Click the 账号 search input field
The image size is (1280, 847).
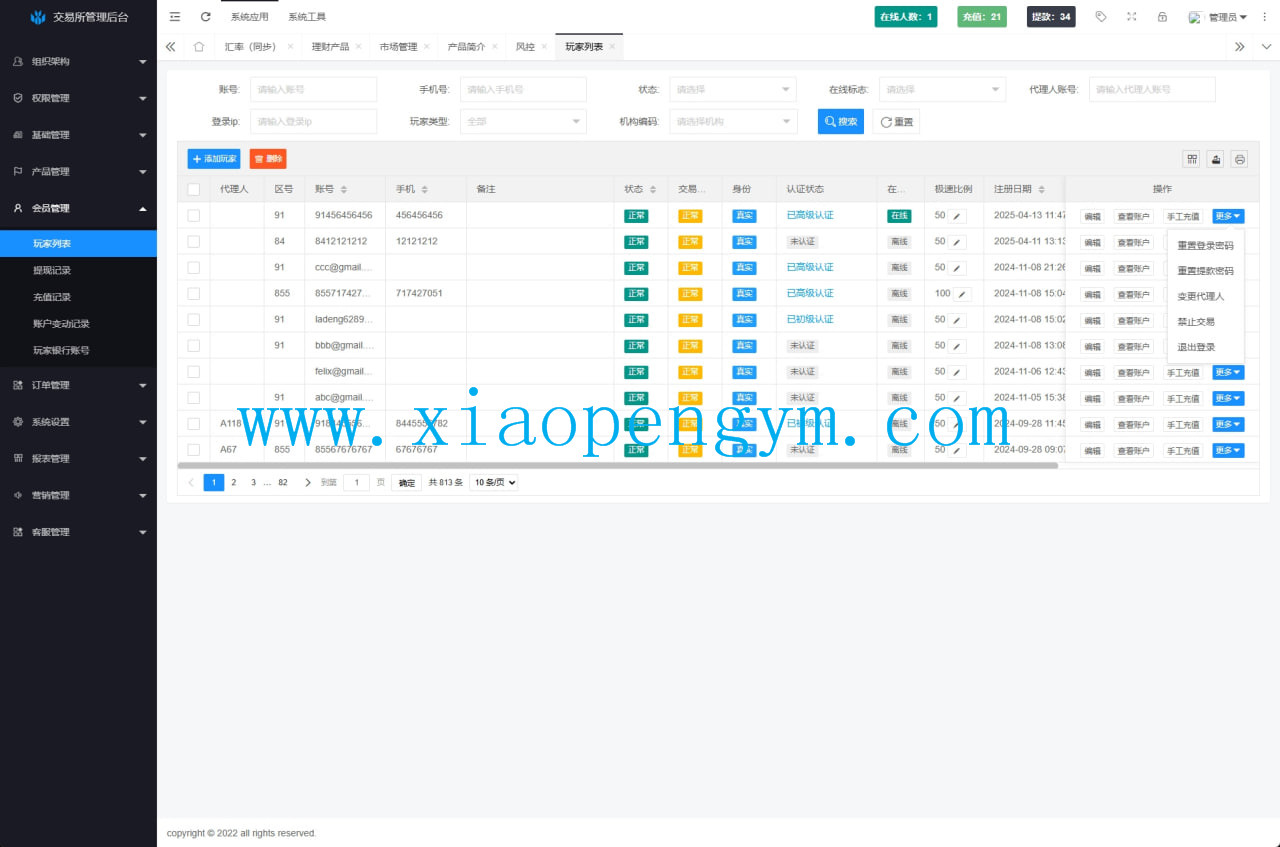coord(313,89)
